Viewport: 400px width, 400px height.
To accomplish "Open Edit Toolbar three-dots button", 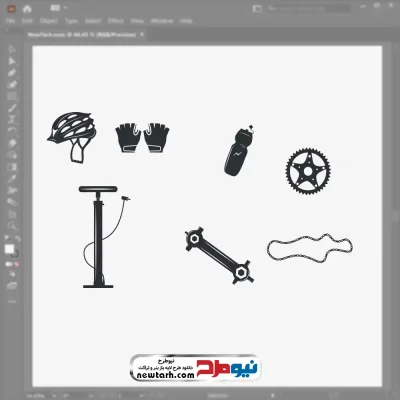I will (12, 301).
